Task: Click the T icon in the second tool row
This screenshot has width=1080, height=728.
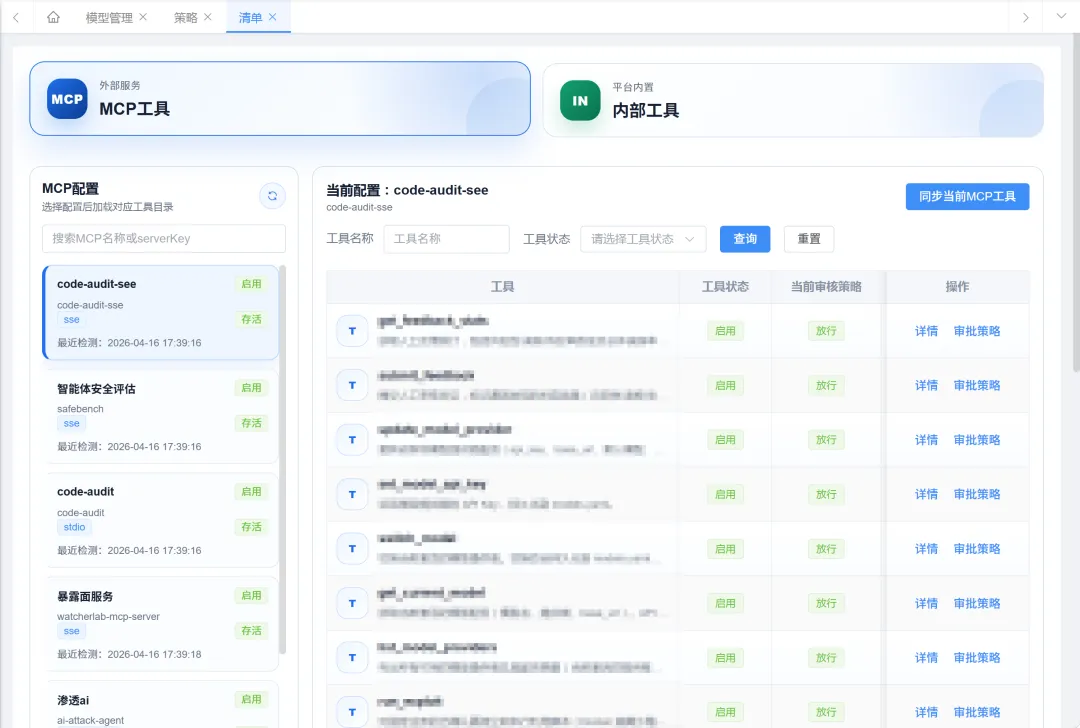Action: coord(352,386)
